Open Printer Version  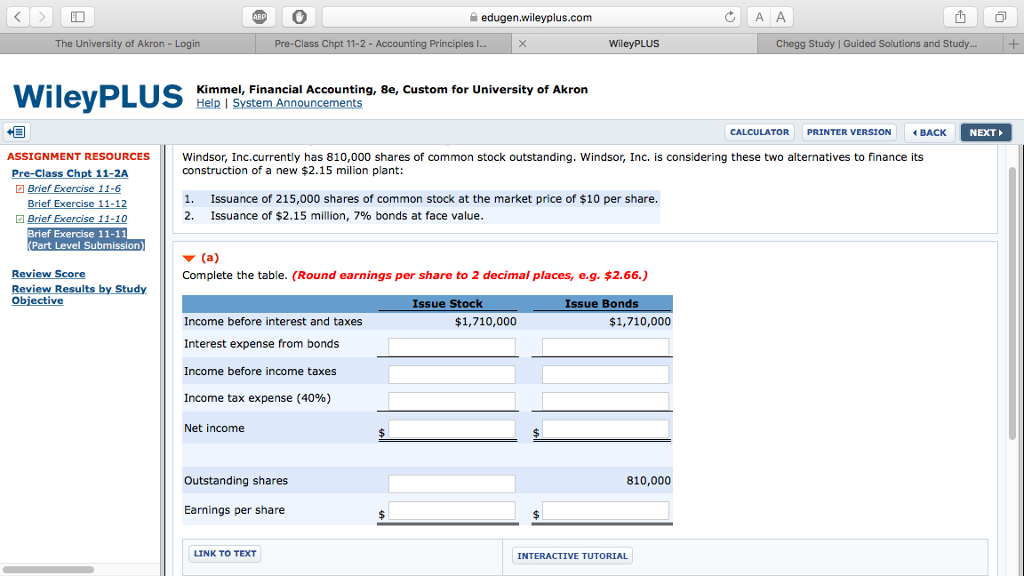coord(849,132)
